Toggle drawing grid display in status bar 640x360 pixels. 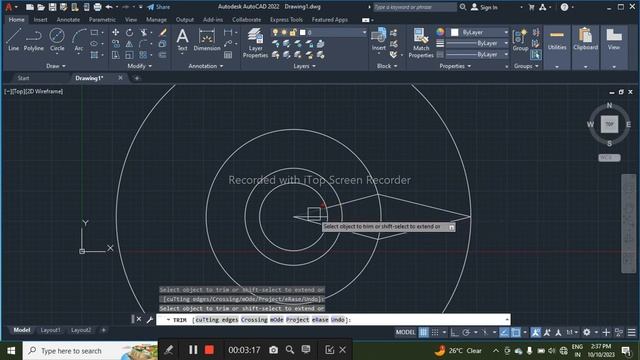[x=424, y=332]
